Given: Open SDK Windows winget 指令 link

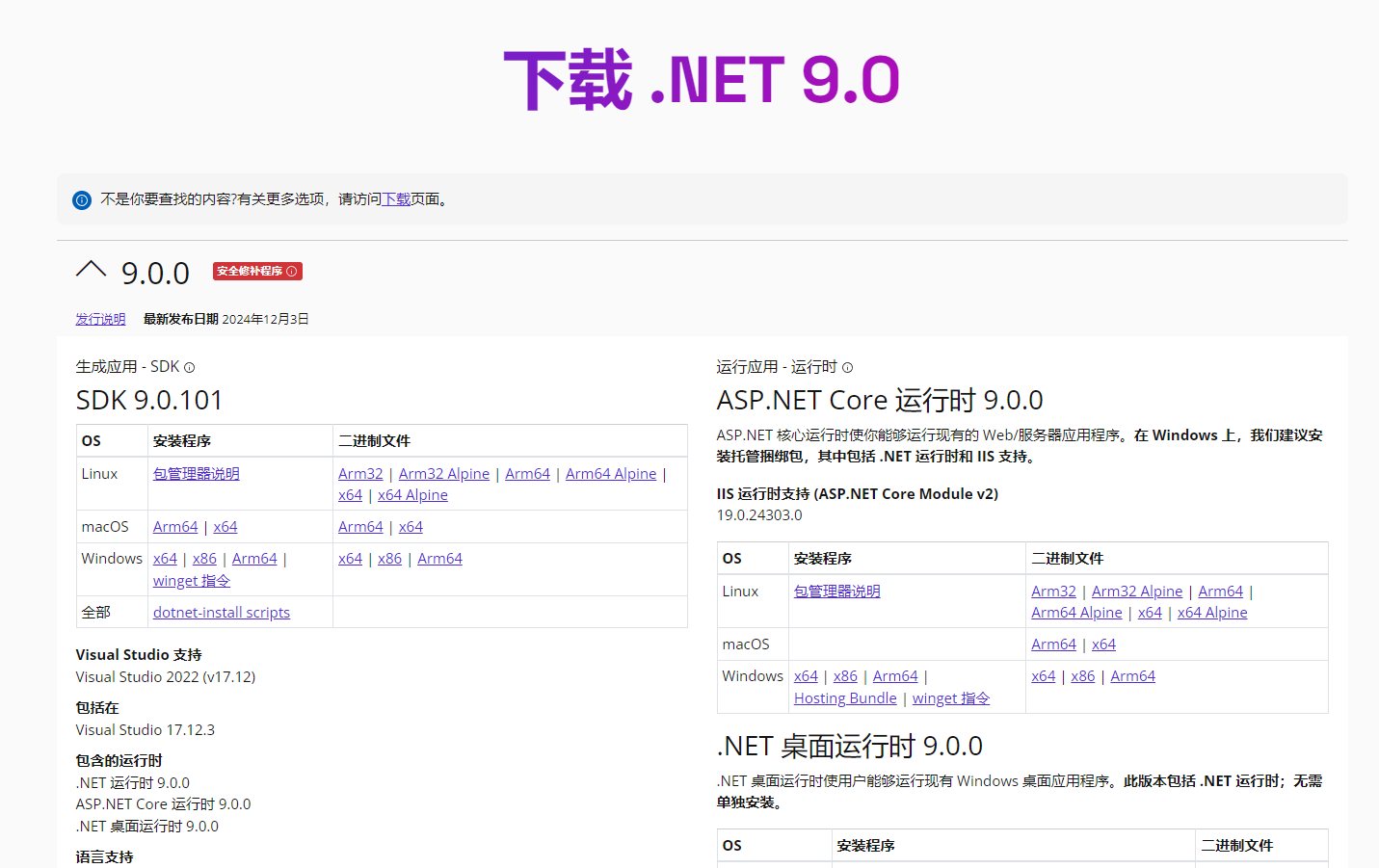Looking at the screenshot, I should pyautogui.click(x=192, y=581).
